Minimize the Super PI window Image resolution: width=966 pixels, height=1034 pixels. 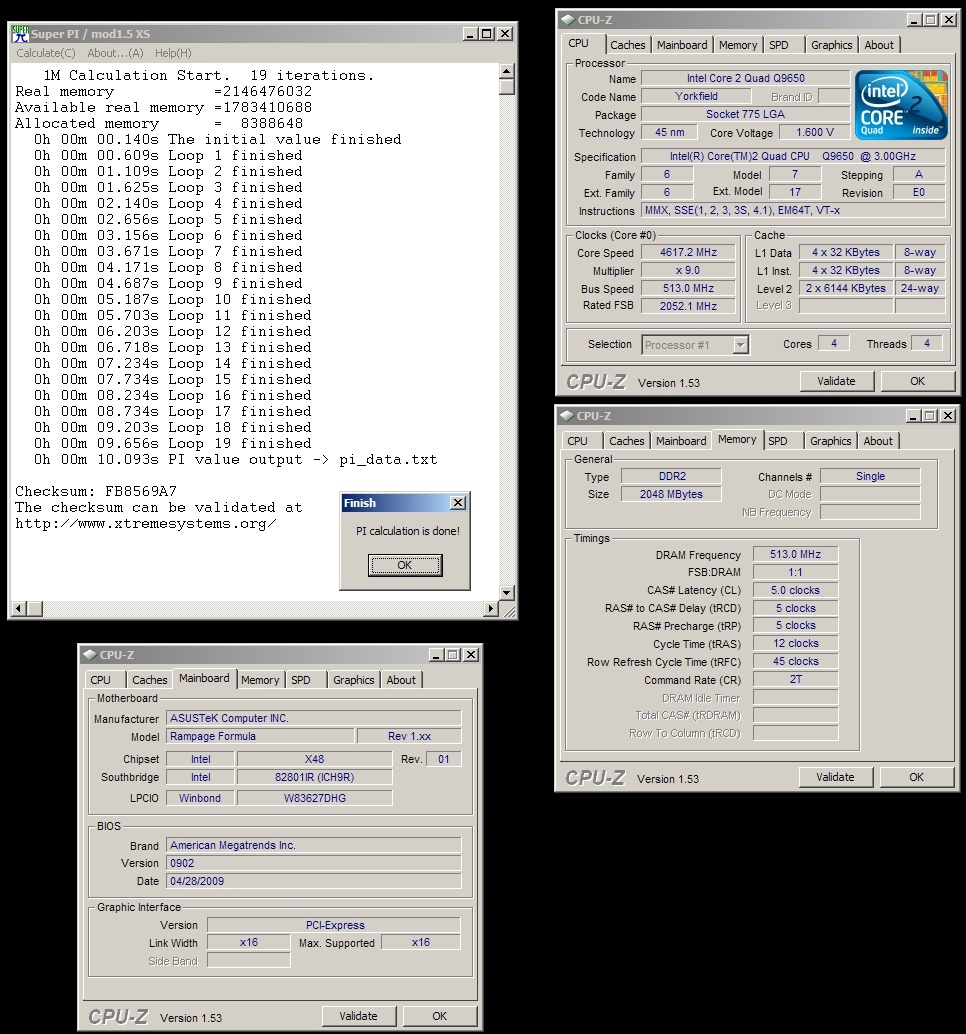tap(470, 34)
